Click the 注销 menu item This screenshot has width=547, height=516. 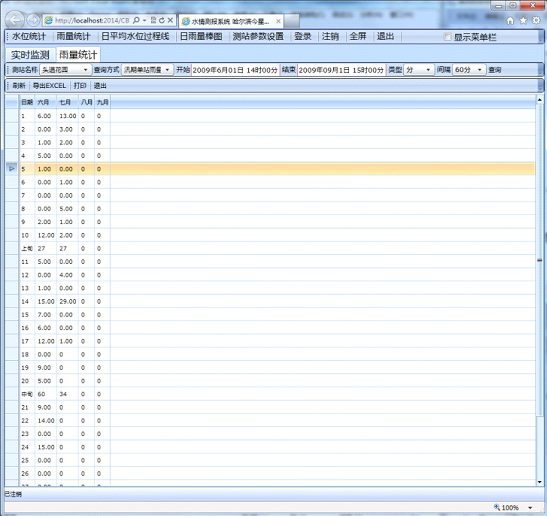(x=330, y=36)
